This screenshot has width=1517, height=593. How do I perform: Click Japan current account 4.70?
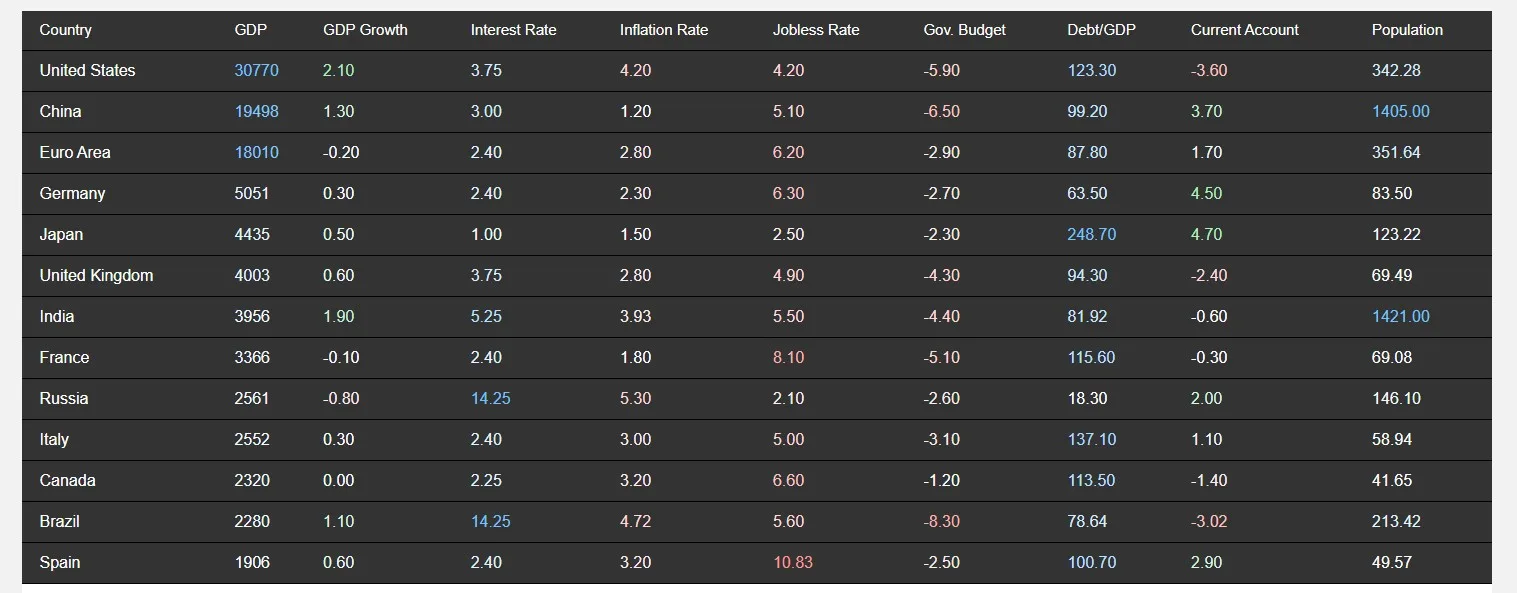tap(1206, 234)
